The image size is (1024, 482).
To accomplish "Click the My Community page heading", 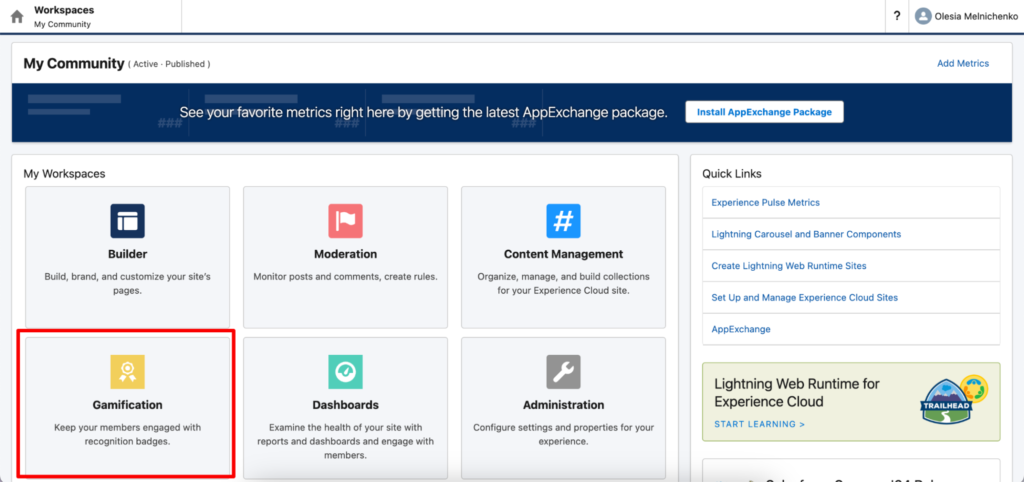I will tap(74, 63).
